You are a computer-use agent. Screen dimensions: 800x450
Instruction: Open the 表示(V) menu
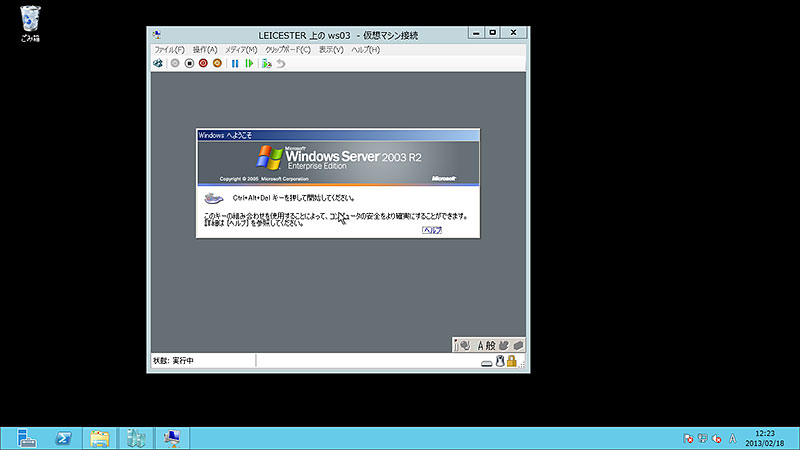point(331,49)
